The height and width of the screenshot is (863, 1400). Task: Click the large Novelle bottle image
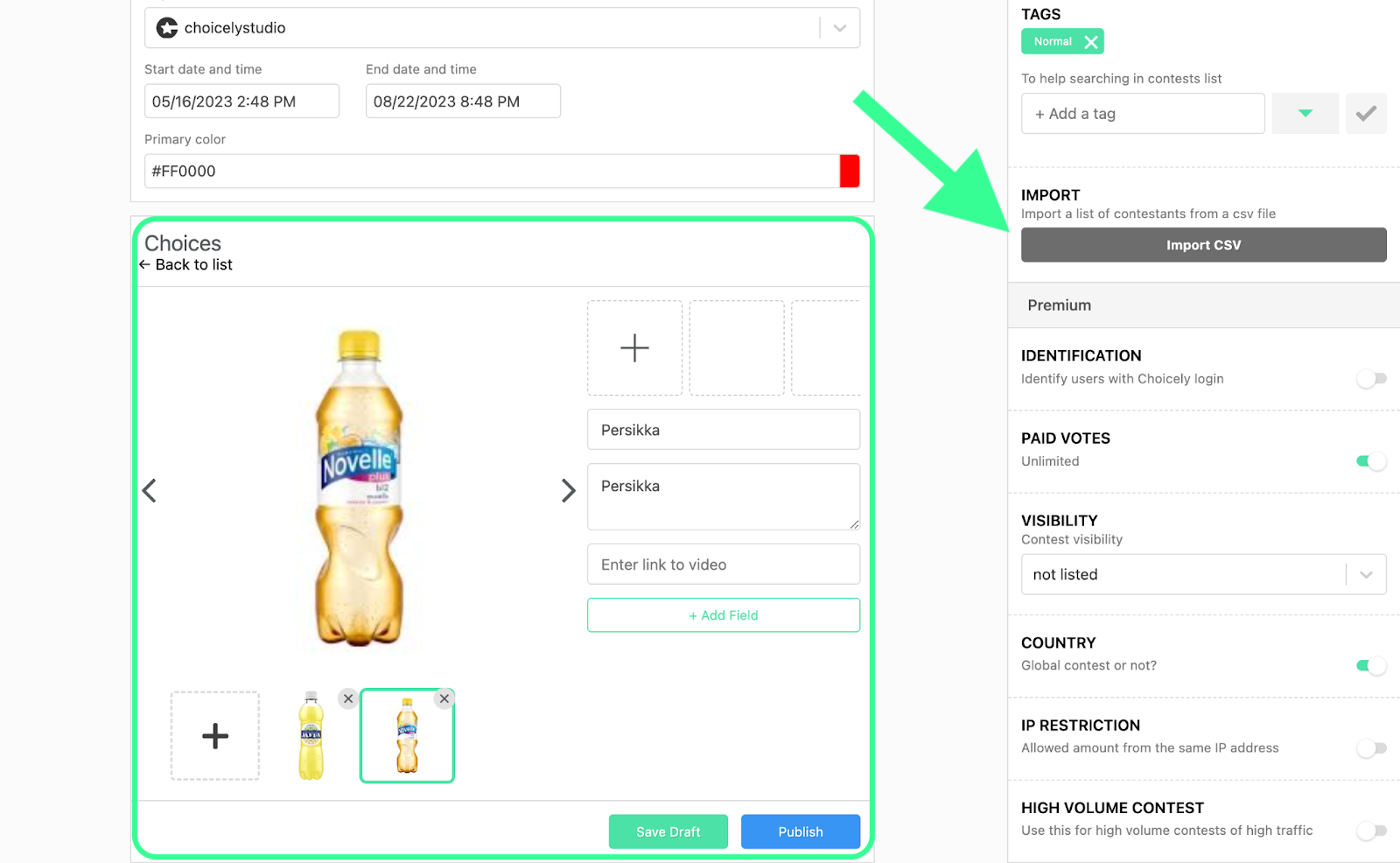tap(359, 488)
